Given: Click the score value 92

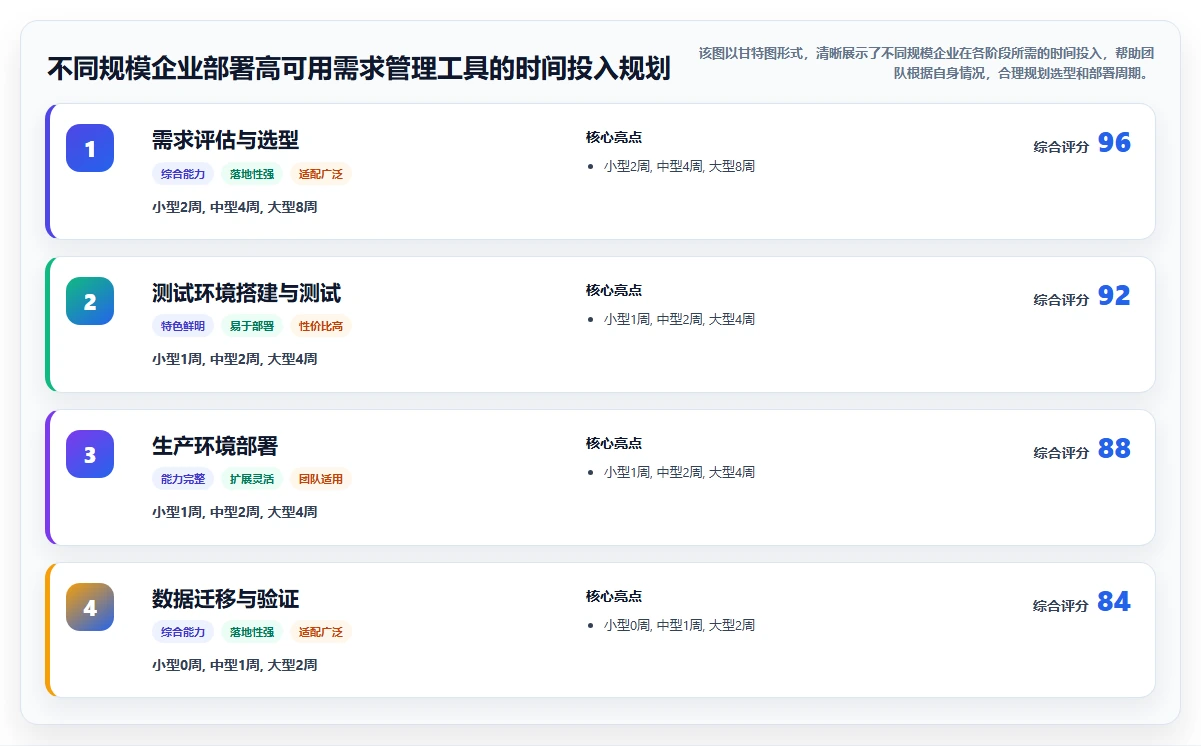Looking at the screenshot, I should [x=1114, y=296].
